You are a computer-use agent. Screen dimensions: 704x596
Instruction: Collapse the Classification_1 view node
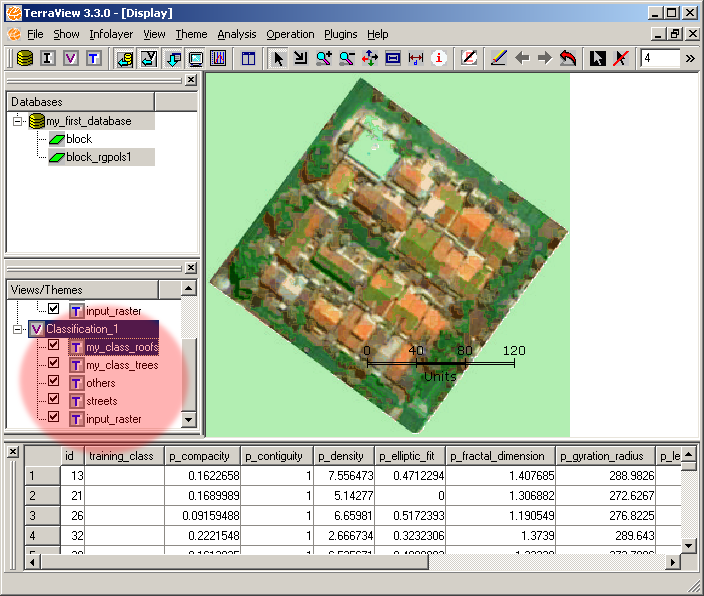[x=18, y=329]
